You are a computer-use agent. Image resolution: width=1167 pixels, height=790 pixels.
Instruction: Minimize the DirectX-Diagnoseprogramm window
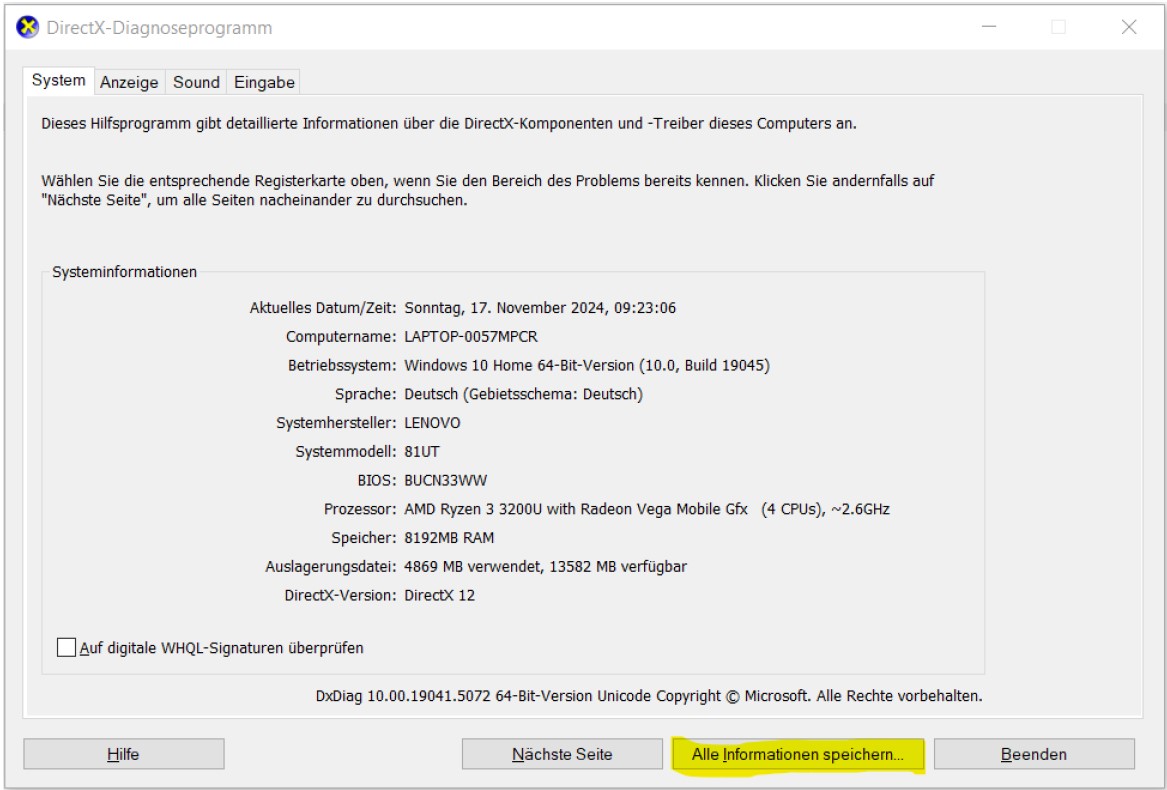(988, 28)
